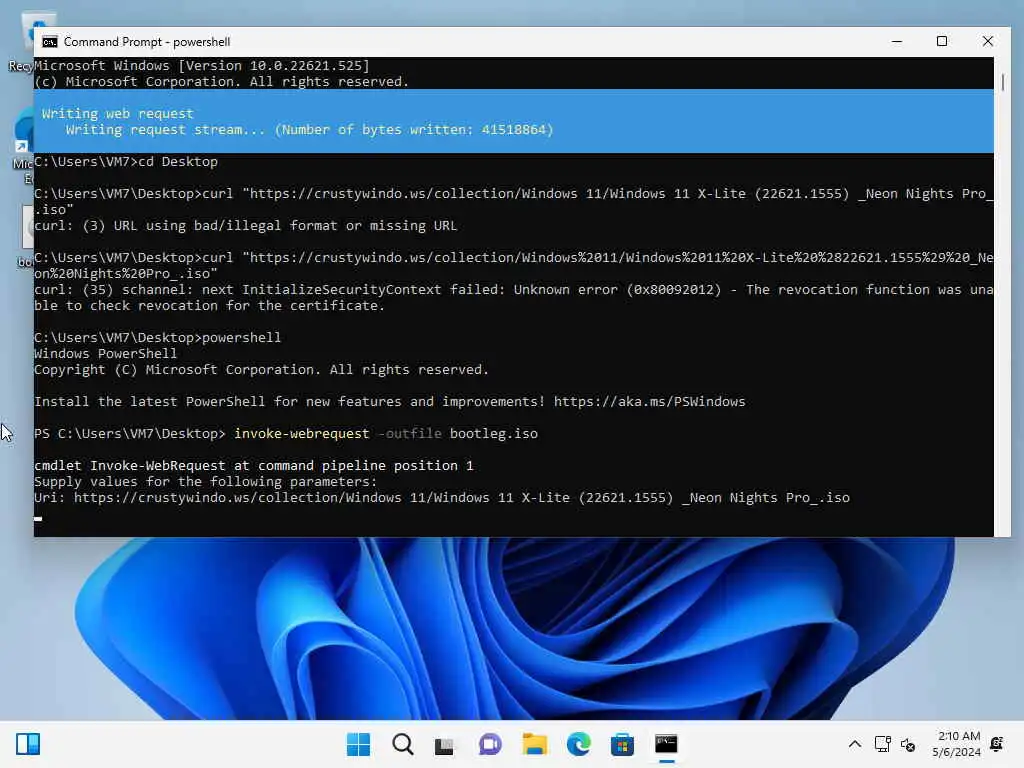Launch Microsoft Edge from the taskbar
This screenshot has height=768, width=1024.
(579, 744)
